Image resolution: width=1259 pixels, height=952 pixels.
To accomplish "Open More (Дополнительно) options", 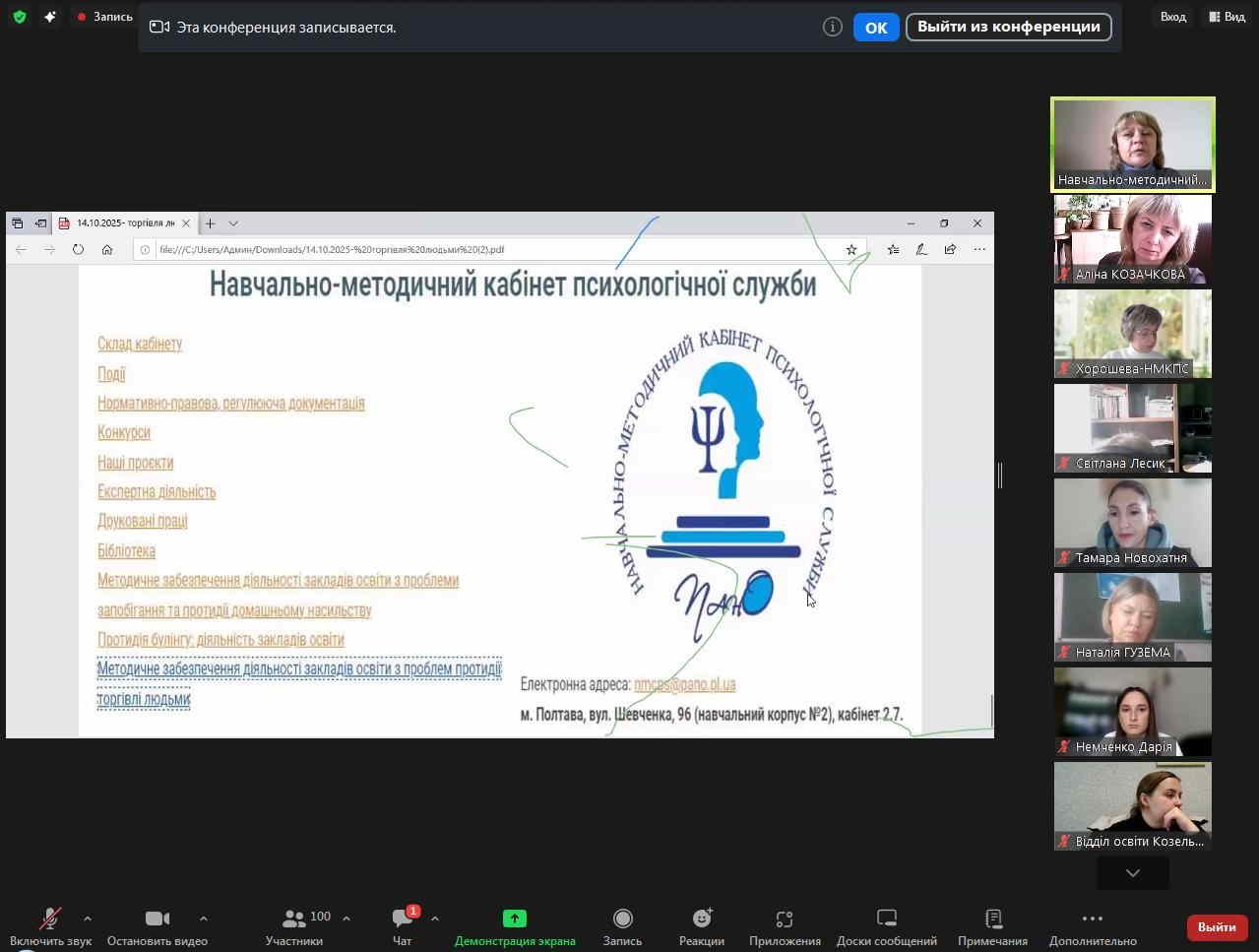I will (x=1093, y=920).
